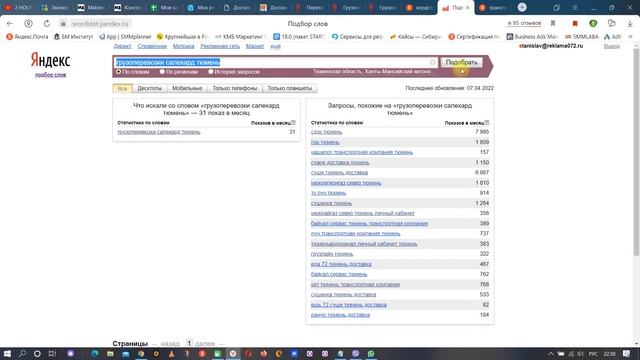The image size is (640, 360).
Task: Click the help icon beside left Показов в месяц
Action: pyautogui.click(x=293, y=122)
